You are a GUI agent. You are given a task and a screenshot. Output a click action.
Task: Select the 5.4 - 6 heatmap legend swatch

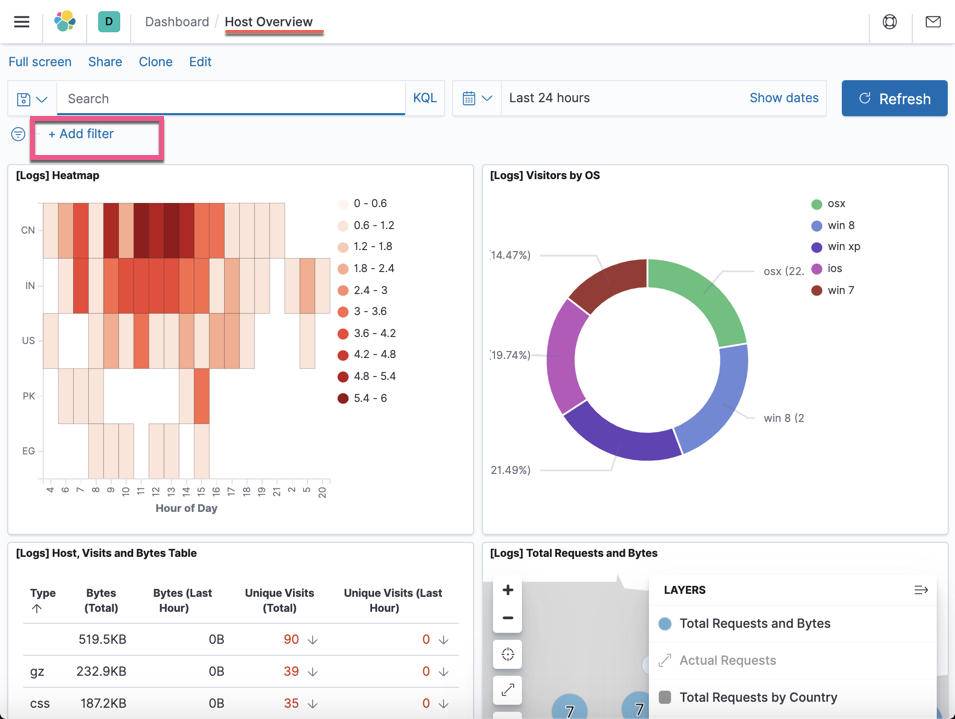343,398
